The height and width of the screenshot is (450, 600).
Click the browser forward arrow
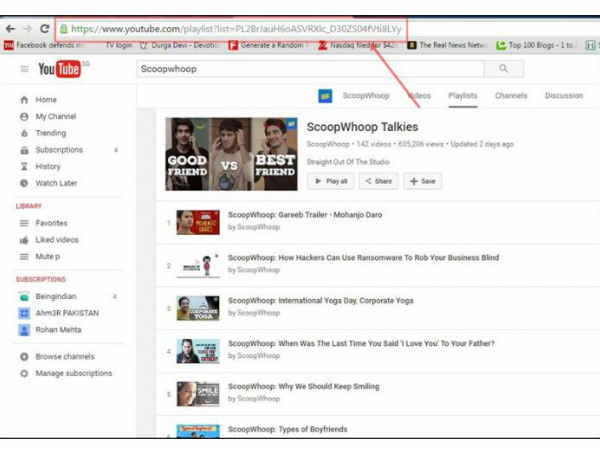28,29
